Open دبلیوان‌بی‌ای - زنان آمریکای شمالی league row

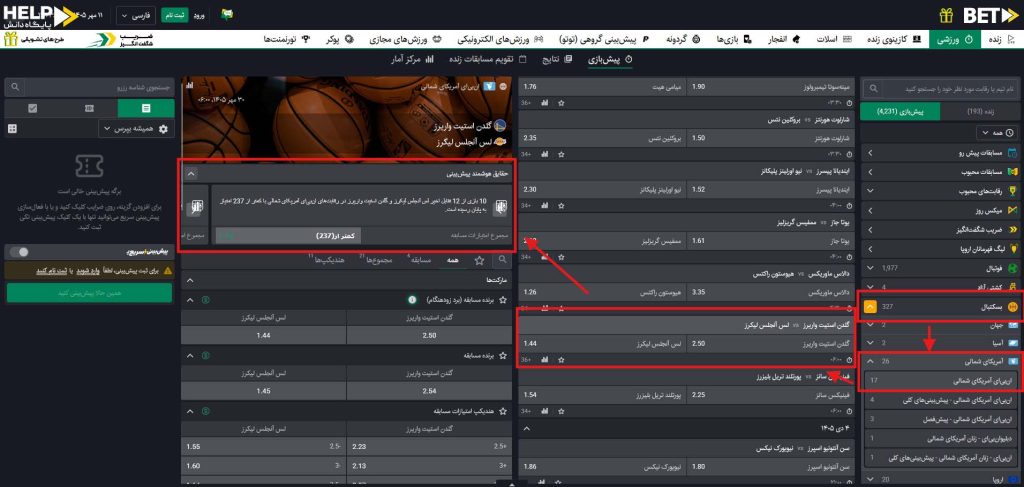tap(940, 439)
